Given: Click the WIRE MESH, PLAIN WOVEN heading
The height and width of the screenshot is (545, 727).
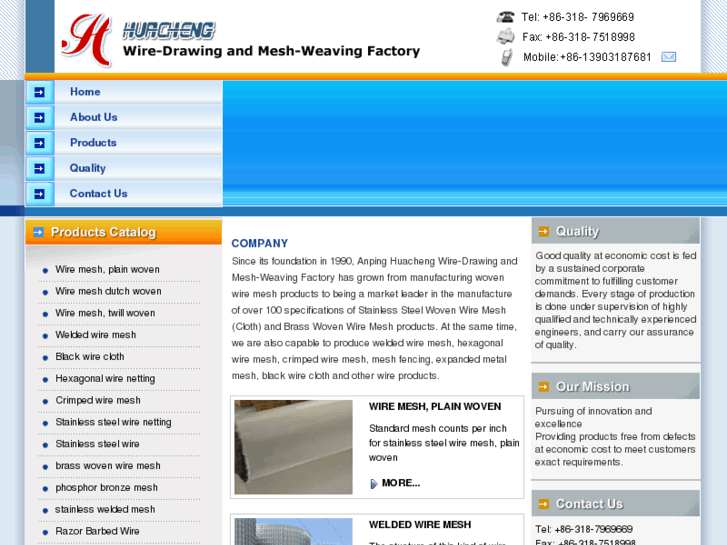Looking at the screenshot, I should (435, 407).
